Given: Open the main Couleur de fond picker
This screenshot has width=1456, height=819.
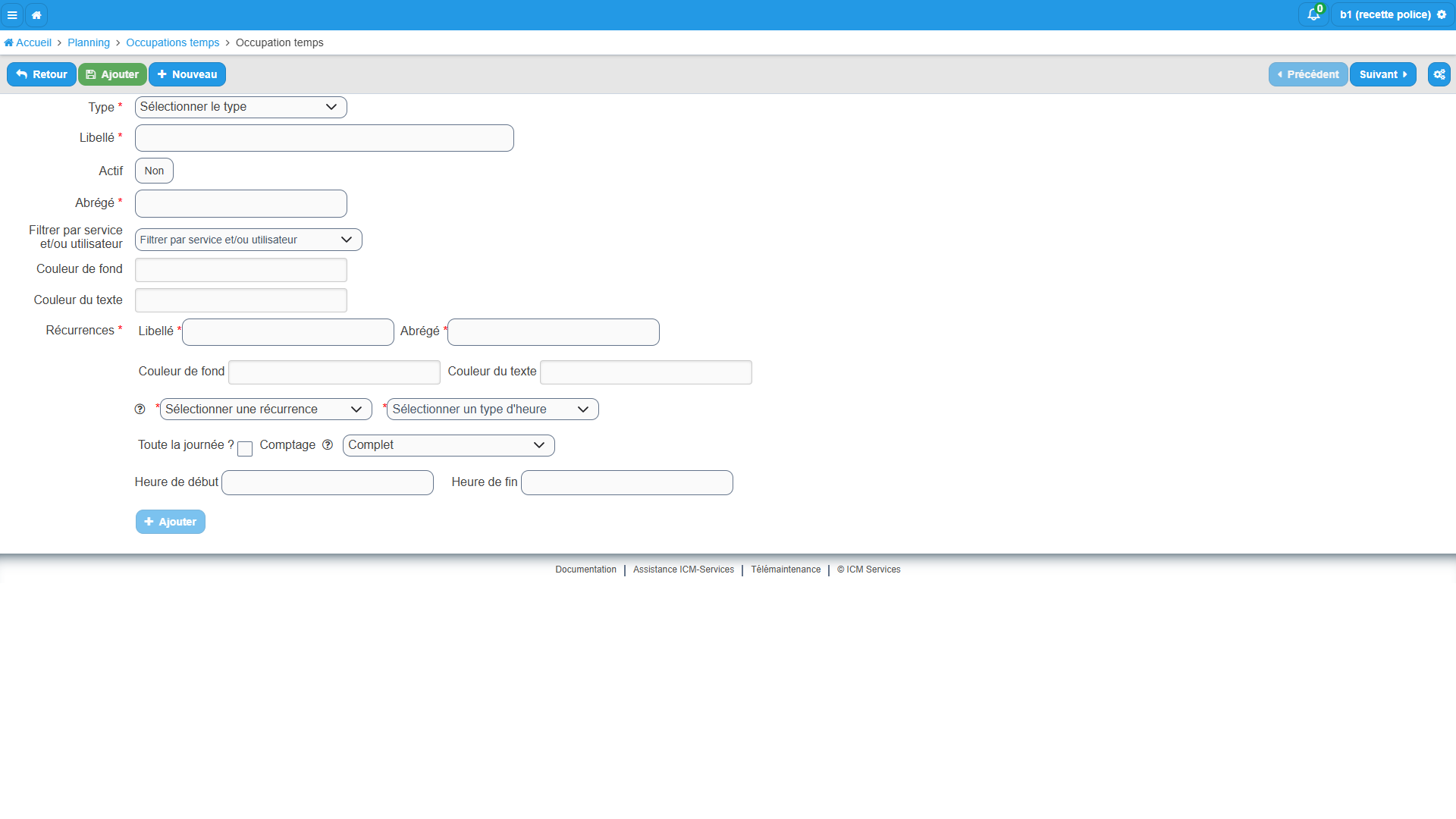Looking at the screenshot, I should click(241, 270).
